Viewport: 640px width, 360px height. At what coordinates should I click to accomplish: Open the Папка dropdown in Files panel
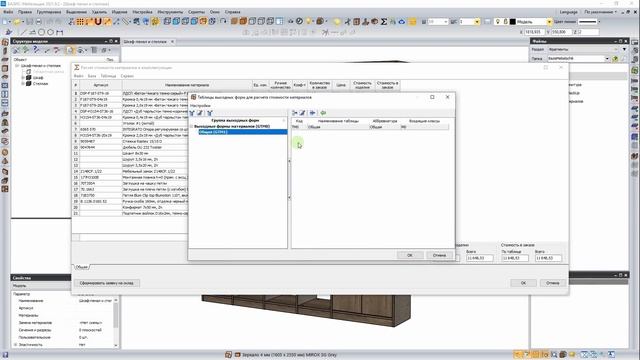[x=607, y=59]
